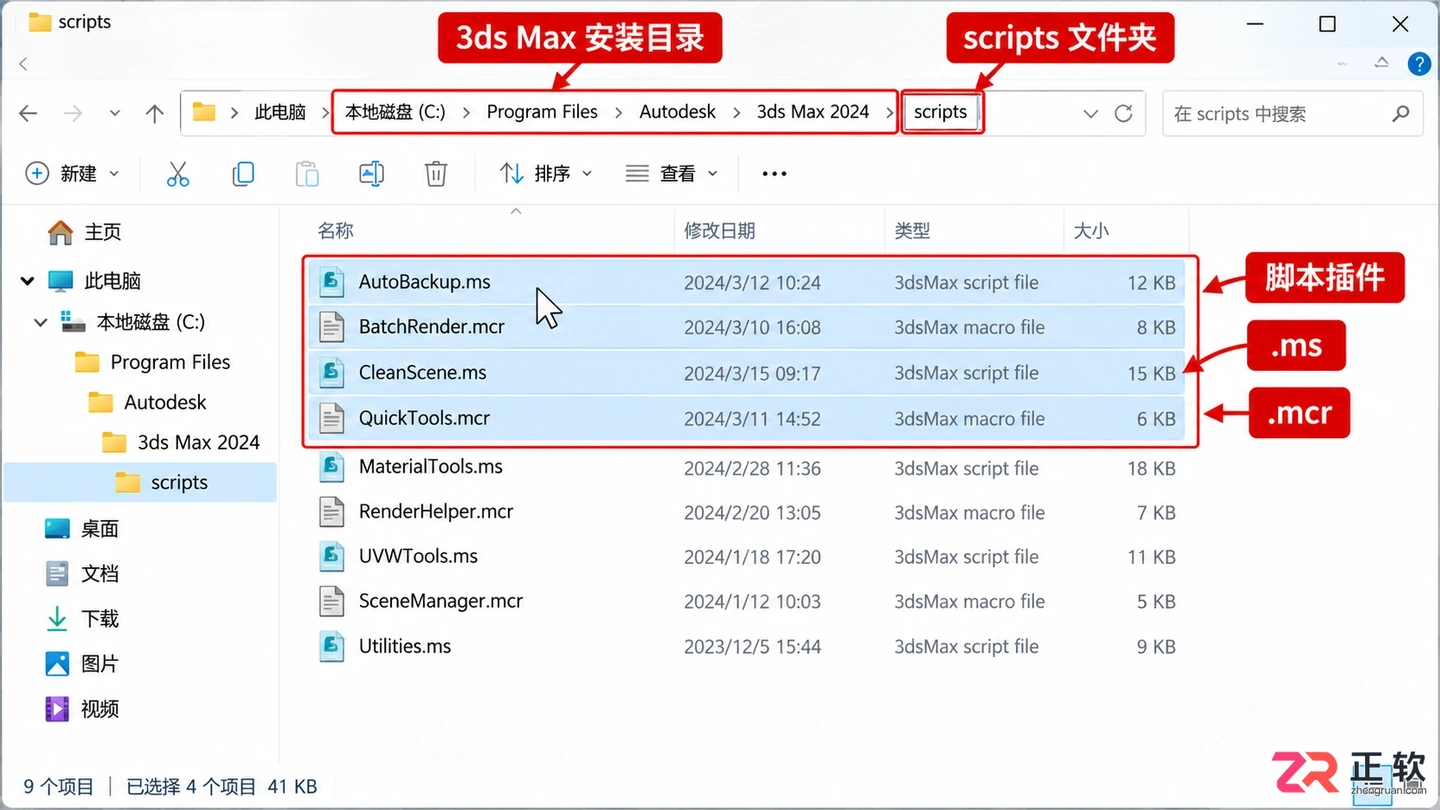The image size is (1440, 810).
Task: Click the 2024/3/15 09:17 date cell
Action: pos(752,373)
